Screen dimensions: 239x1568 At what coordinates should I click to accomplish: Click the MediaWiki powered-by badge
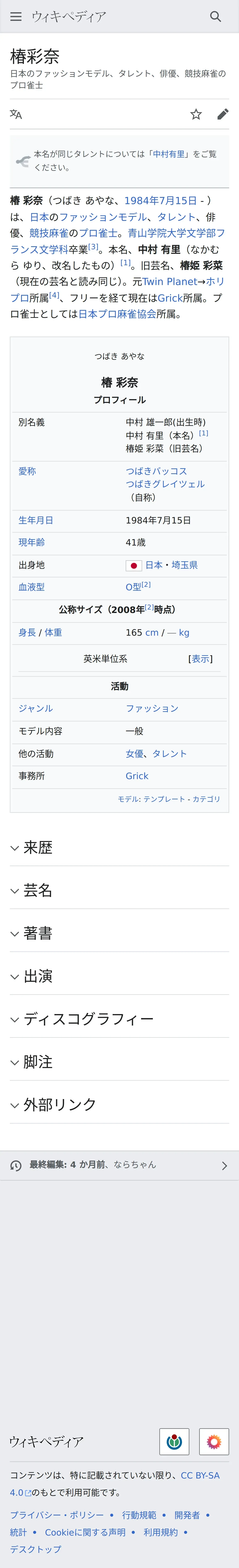click(214, 1441)
